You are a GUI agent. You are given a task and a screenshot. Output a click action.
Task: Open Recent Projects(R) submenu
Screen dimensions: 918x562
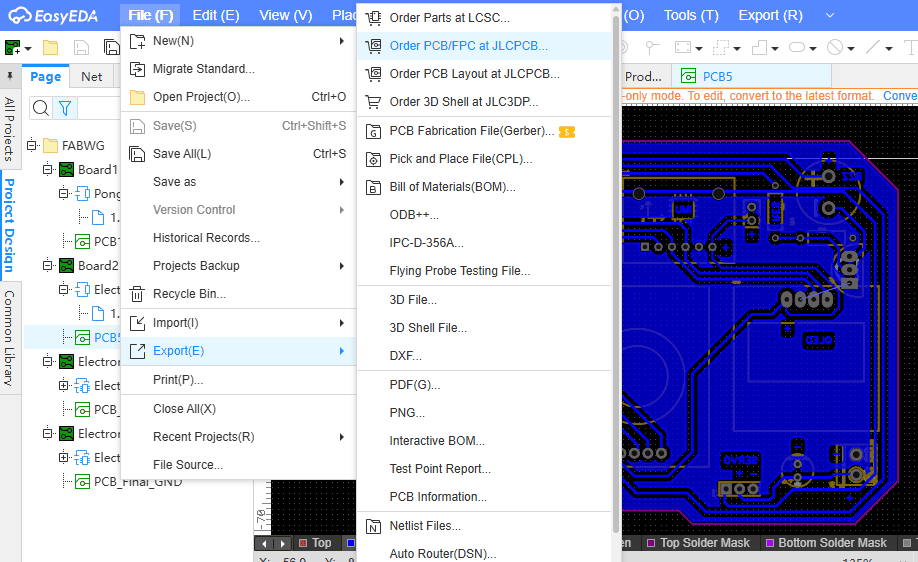coord(238,437)
